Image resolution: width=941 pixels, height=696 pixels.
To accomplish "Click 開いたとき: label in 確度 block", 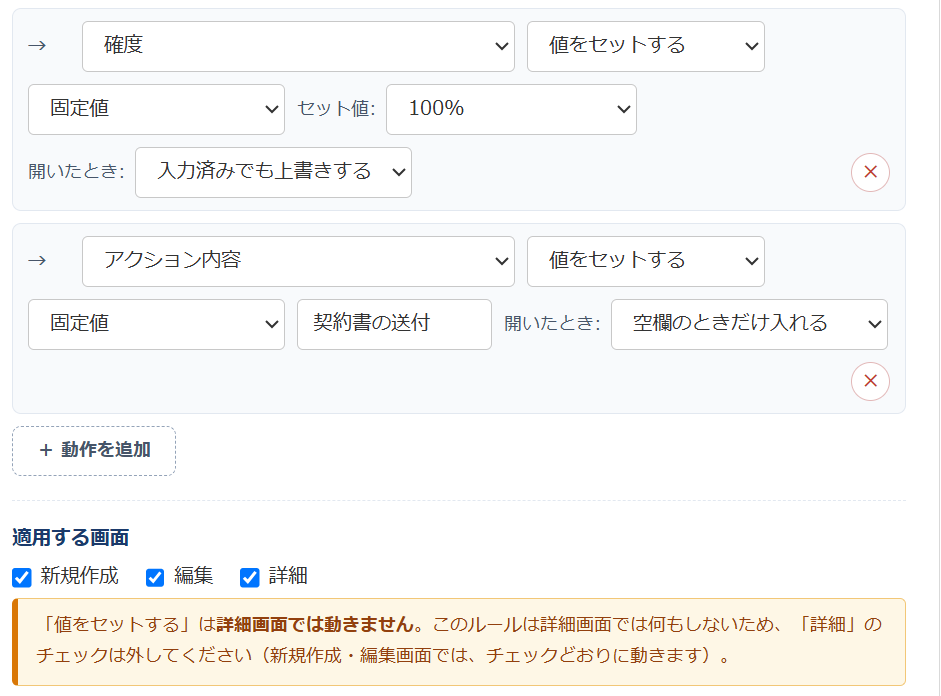I will 76,172.
